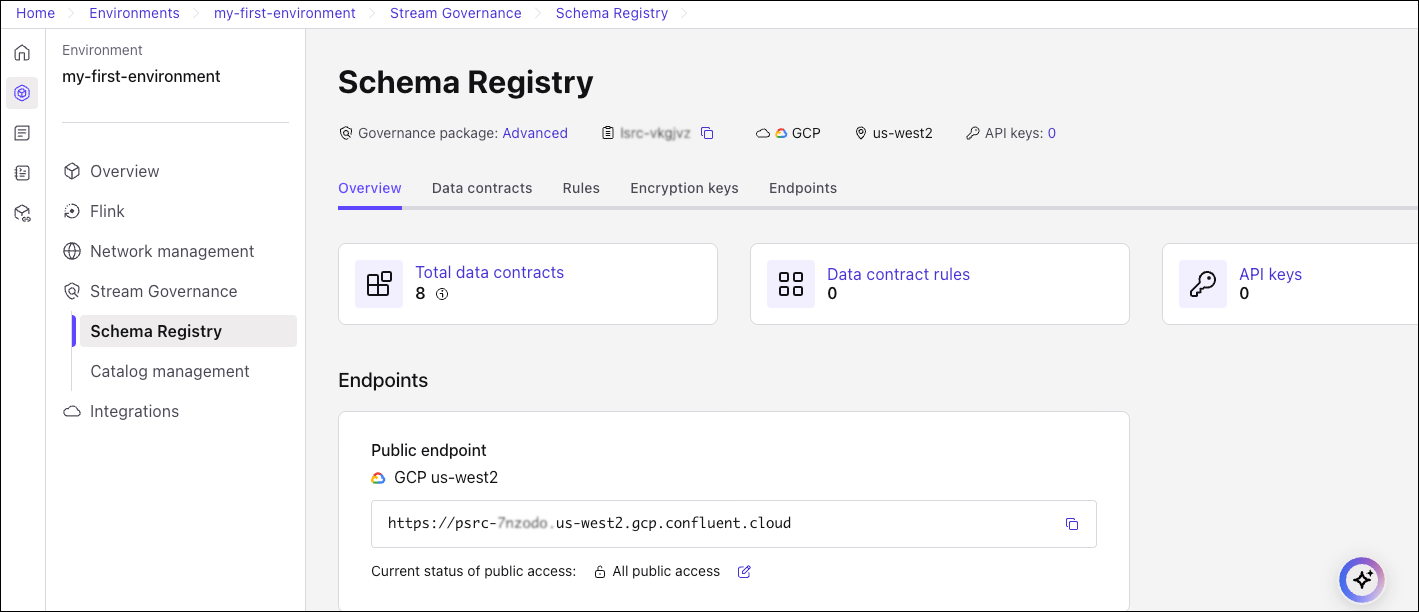Image resolution: width=1419 pixels, height=612 pixels.
Task: Open the Data contract rules link
Action: tap(898, 274)
